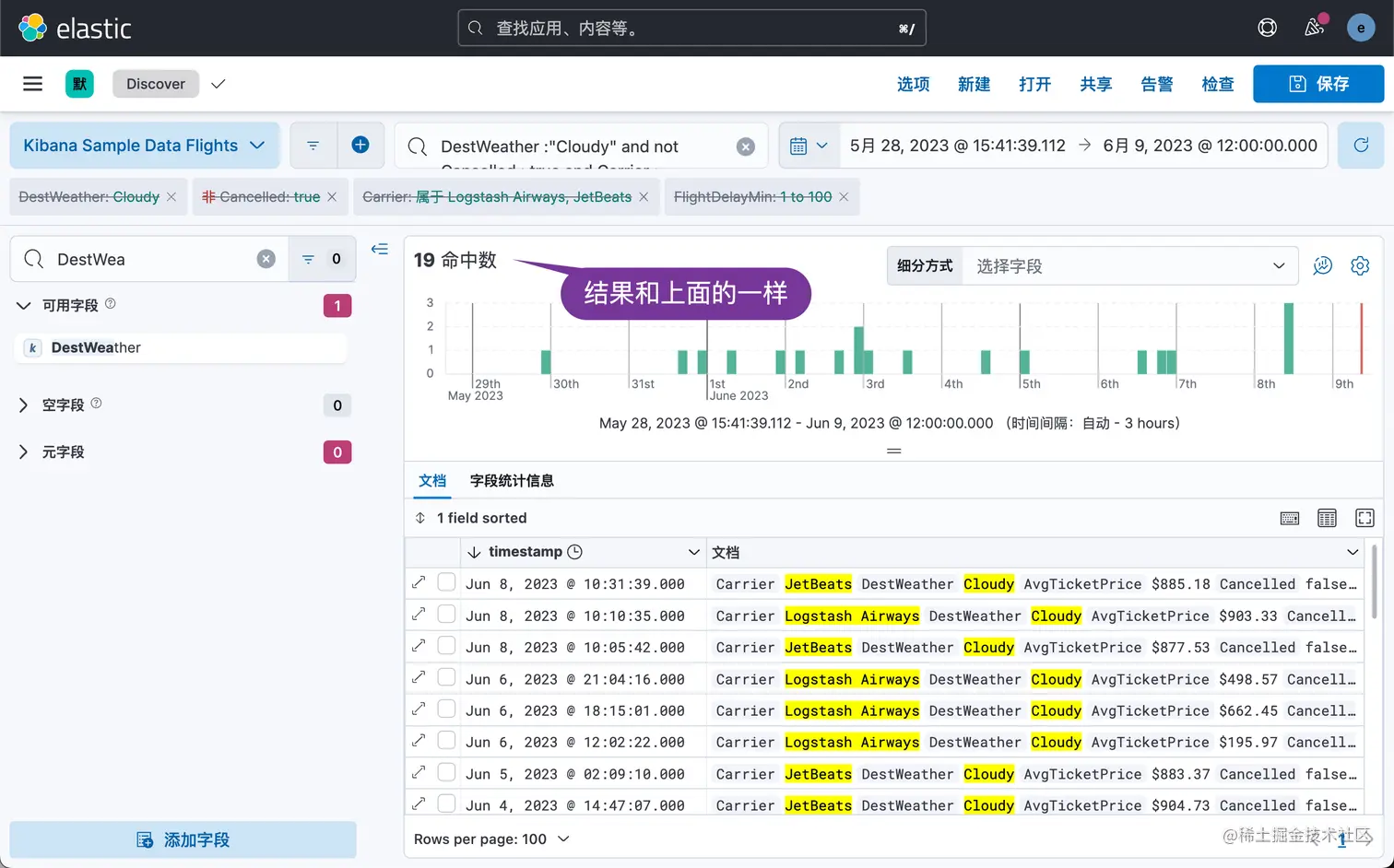Expand the Jun 8 10:10:35 document
The width and height of the screenshot is (1394, 868).
419,614
